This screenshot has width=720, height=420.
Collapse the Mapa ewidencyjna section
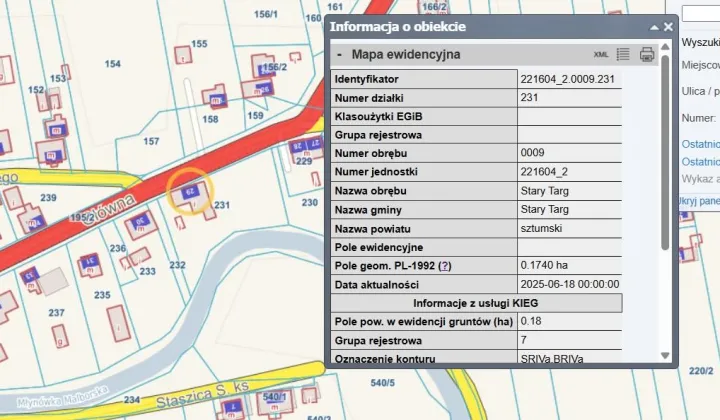pyautogui.click(x=339, y=55)
